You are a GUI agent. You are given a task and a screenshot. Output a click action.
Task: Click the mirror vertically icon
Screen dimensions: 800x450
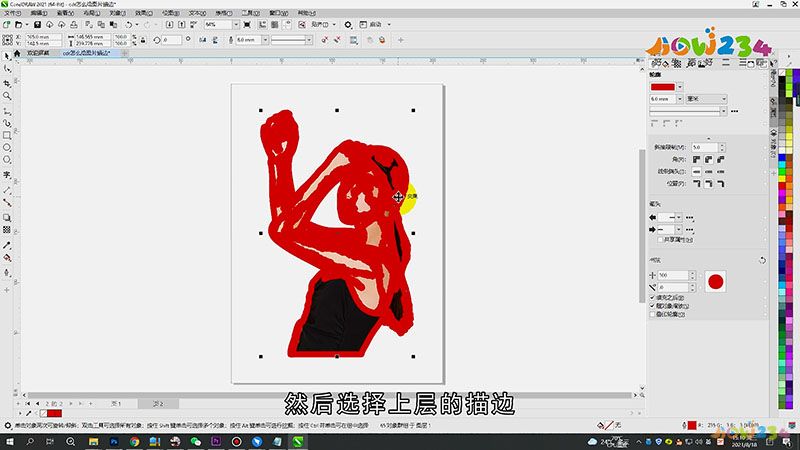coord(215,40)
